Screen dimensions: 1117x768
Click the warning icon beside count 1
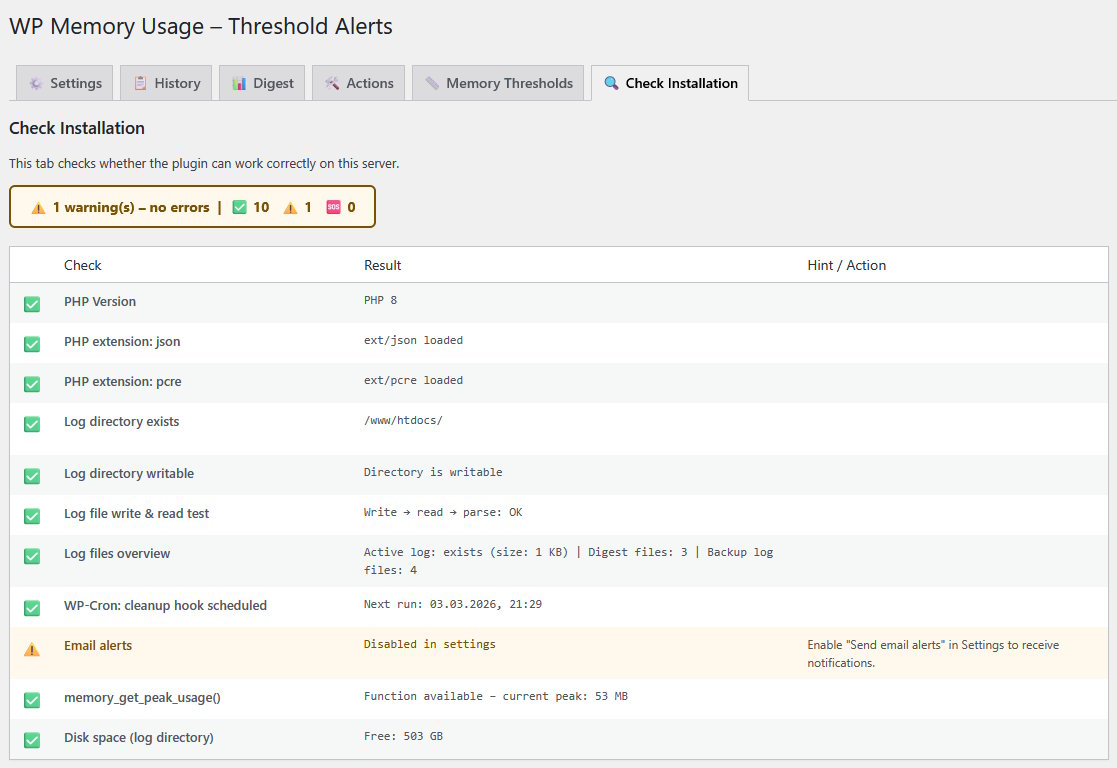coord(290,208)
